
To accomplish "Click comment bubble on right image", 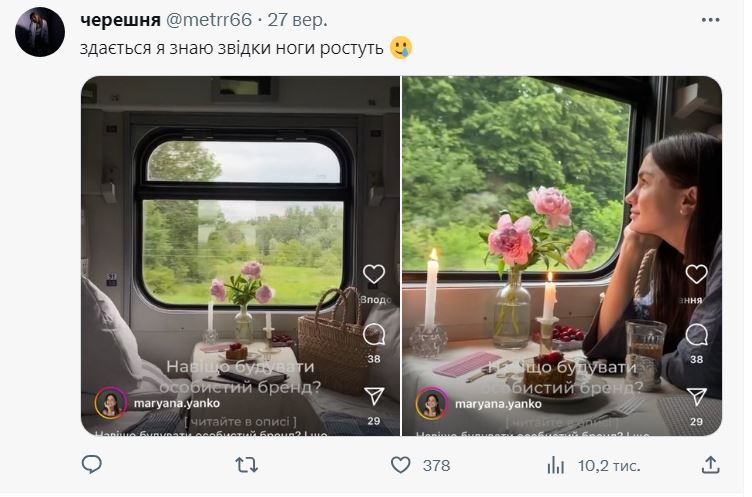I will (x=696, y=333).
